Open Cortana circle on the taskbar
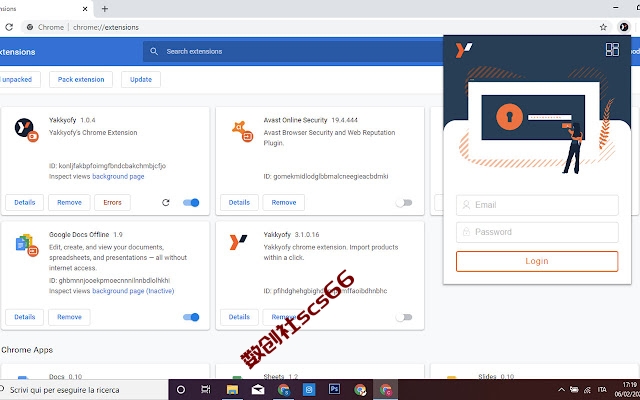The width and height of the screenshot is (640, 400). coord(181,389)
